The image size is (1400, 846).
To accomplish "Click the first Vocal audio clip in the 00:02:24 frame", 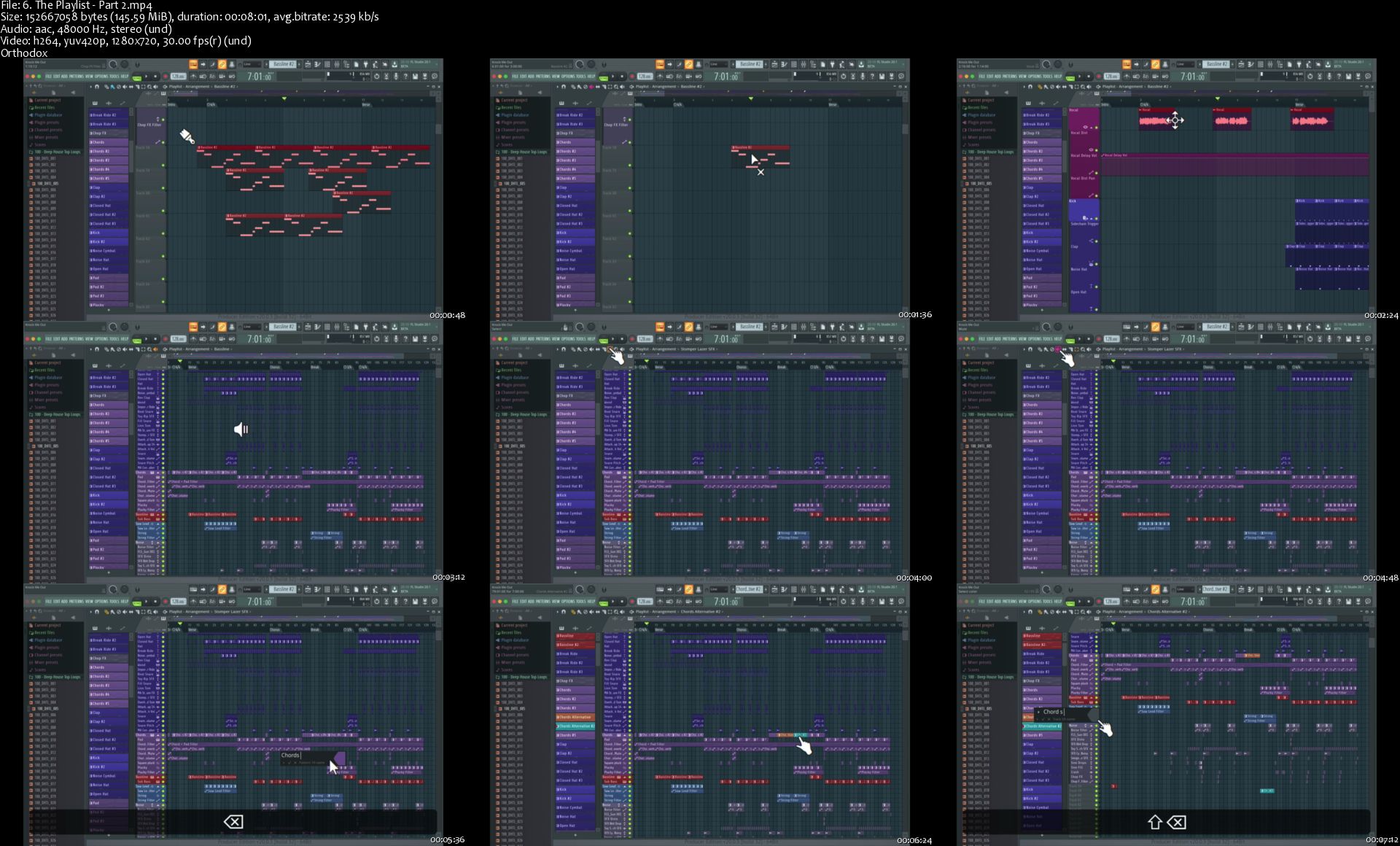I will 1156,120.
